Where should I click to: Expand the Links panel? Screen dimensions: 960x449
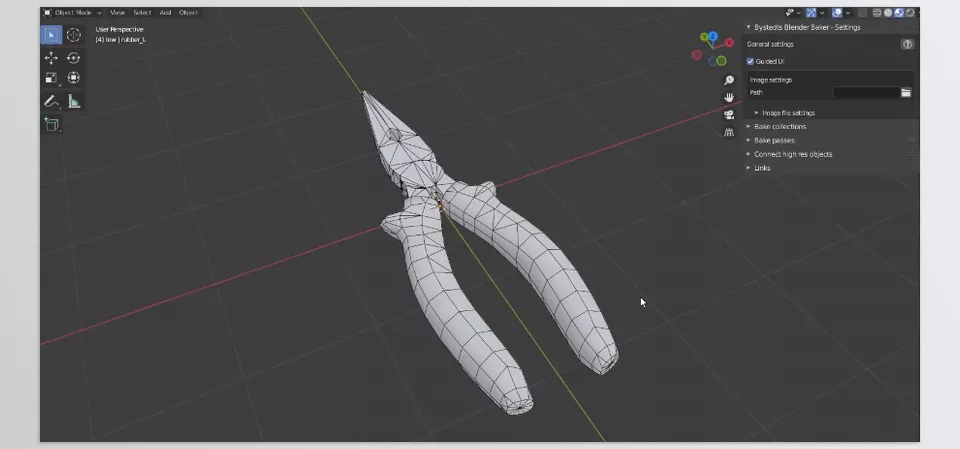click(x=748, y=168)
